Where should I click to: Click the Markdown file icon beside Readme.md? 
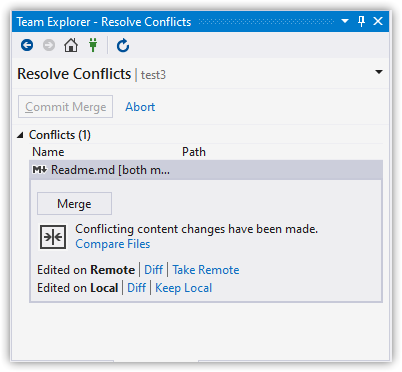point(40,170)
